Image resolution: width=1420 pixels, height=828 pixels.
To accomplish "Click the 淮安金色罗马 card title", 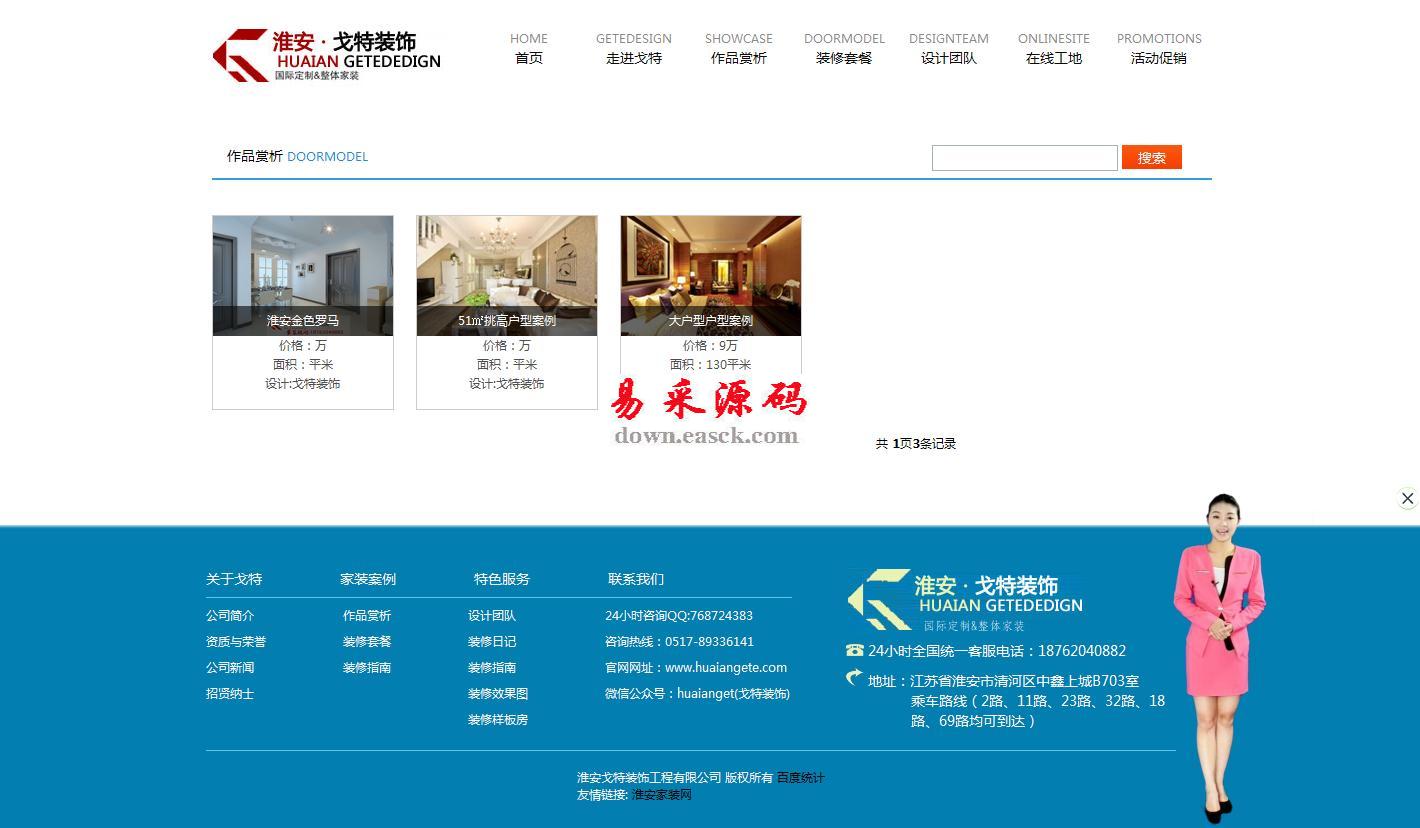I will [303, 321].
